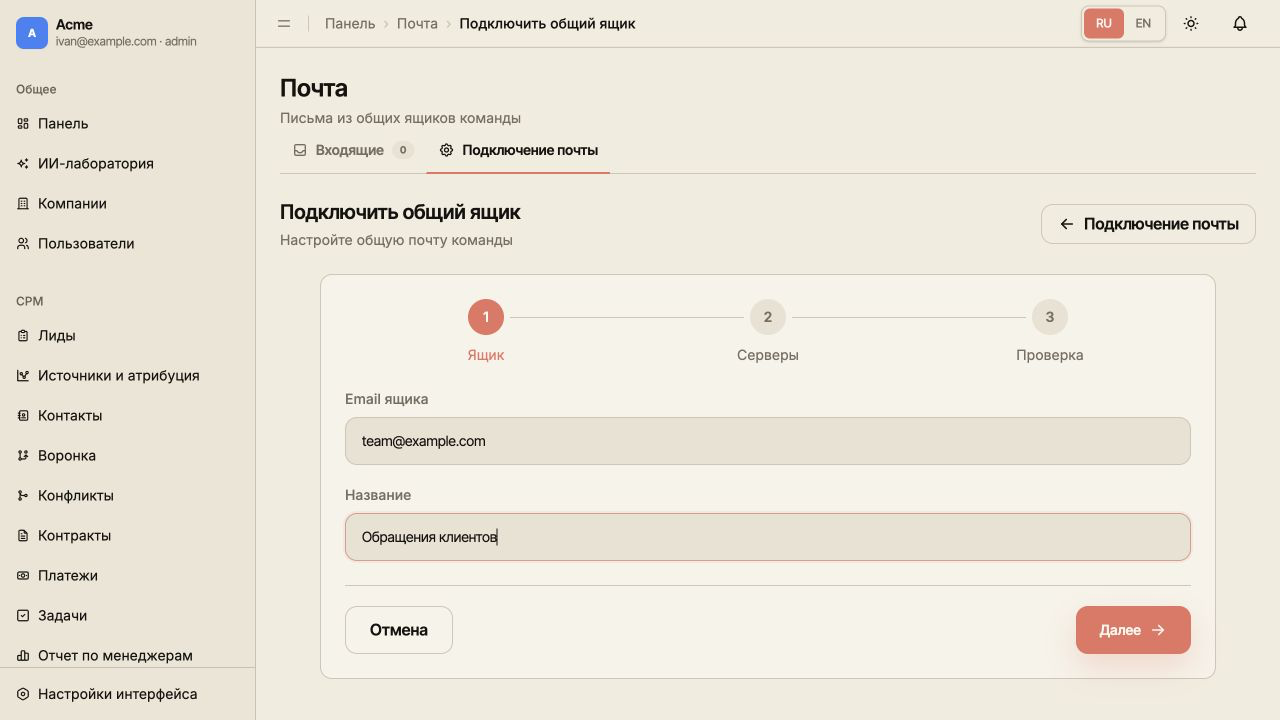
Task: Click the Контакты sidebar icon
Action: 23,415
